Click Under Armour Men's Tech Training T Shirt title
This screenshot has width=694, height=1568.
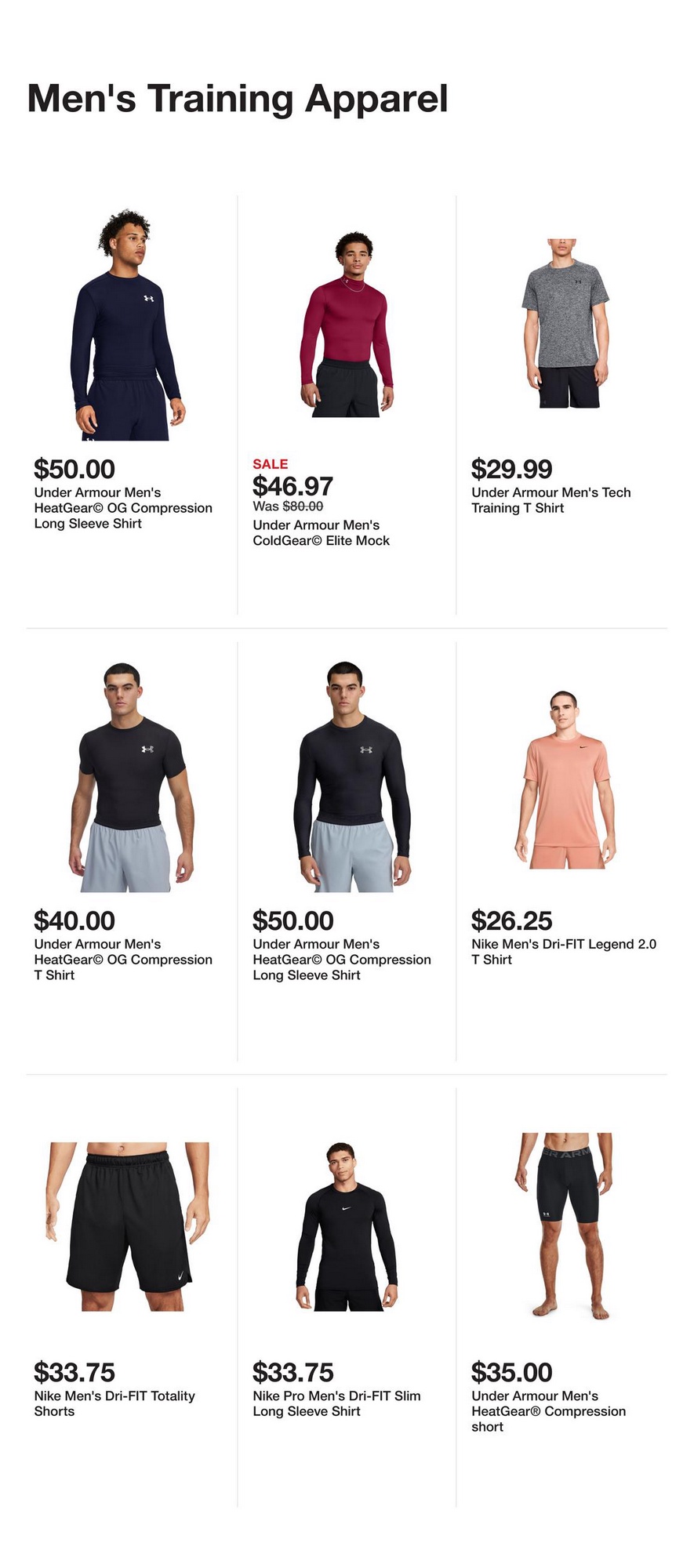tap(550, 500)
